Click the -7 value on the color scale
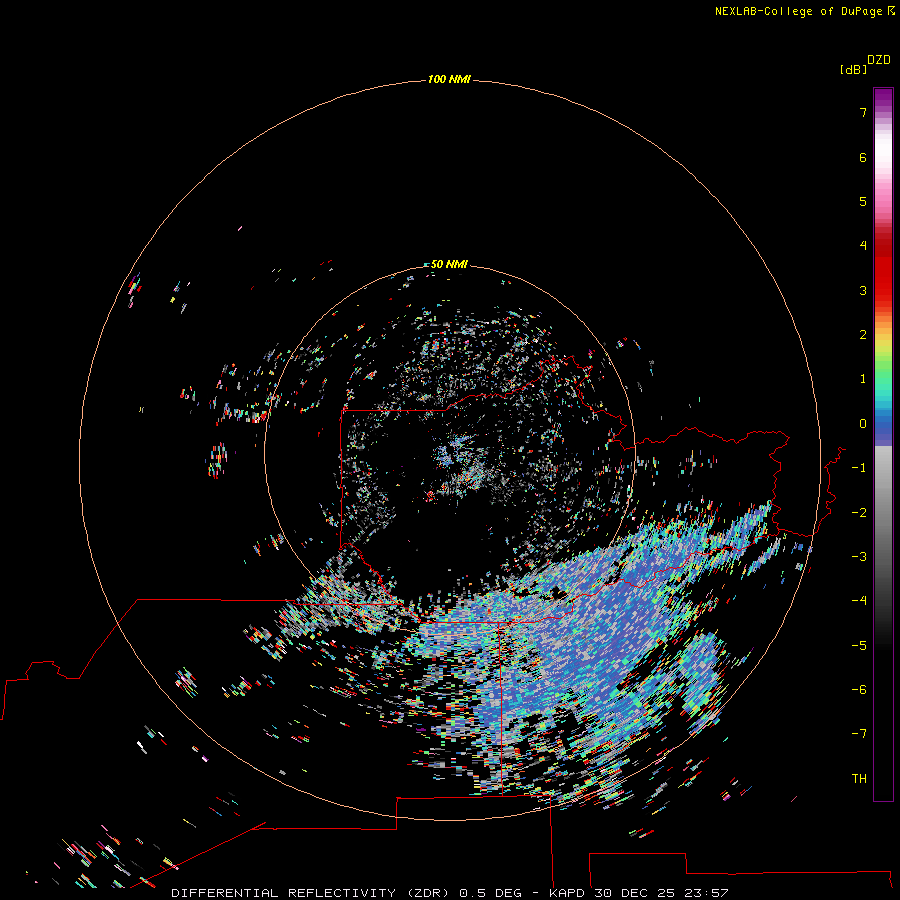This screenshot has width=900, height=900. point(859,734)
